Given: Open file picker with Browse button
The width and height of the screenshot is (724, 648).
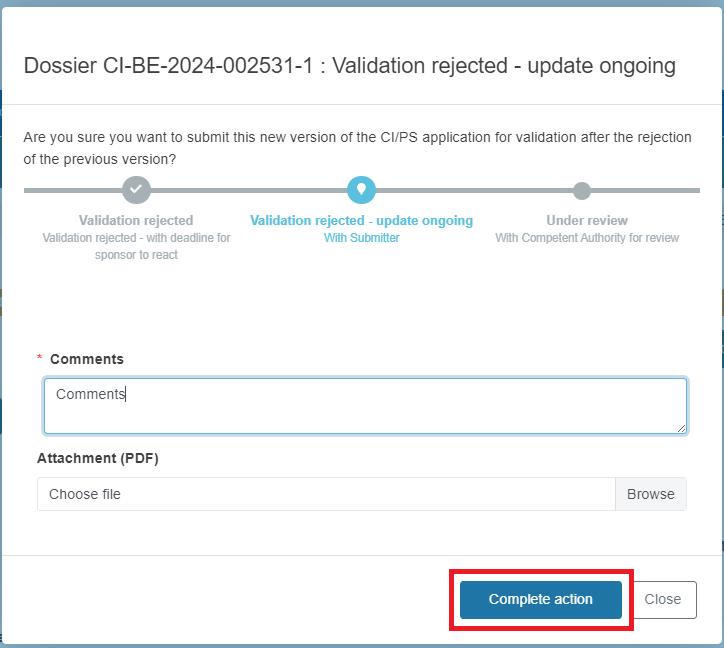Looking at the screenshot, I should click(x=651, y=494).
